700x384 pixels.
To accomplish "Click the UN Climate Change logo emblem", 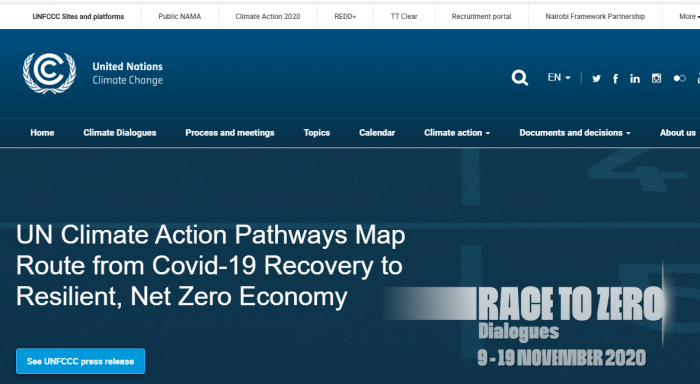I will click(x=49, y=73).
